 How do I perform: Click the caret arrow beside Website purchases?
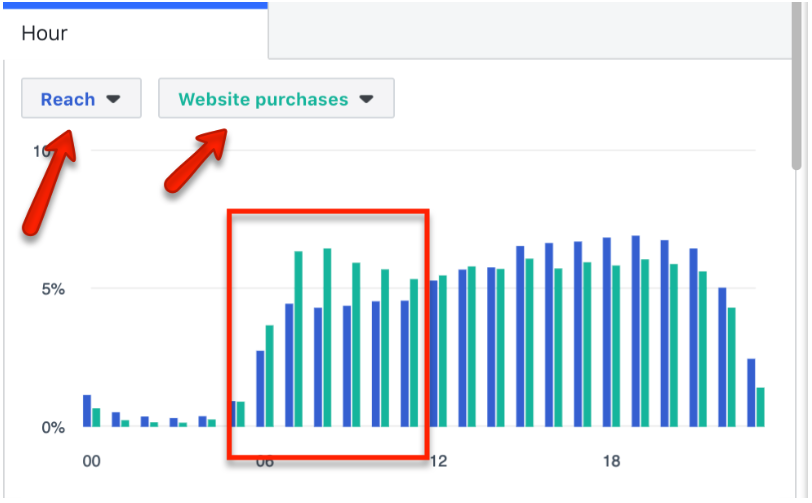[x=366, y=99]
